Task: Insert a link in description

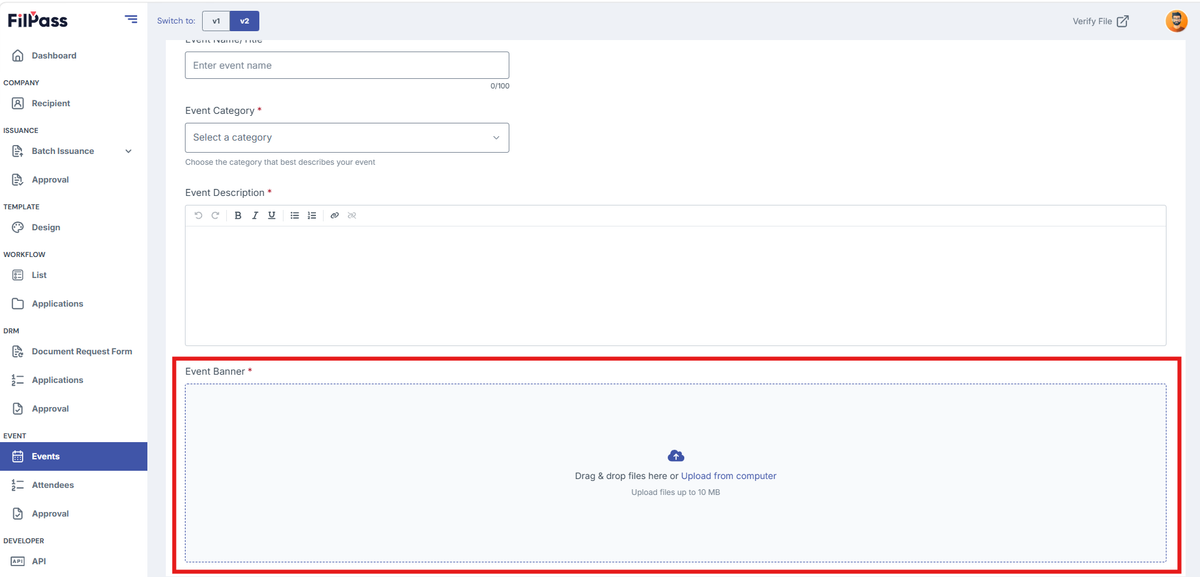Action: click(335, 215)
